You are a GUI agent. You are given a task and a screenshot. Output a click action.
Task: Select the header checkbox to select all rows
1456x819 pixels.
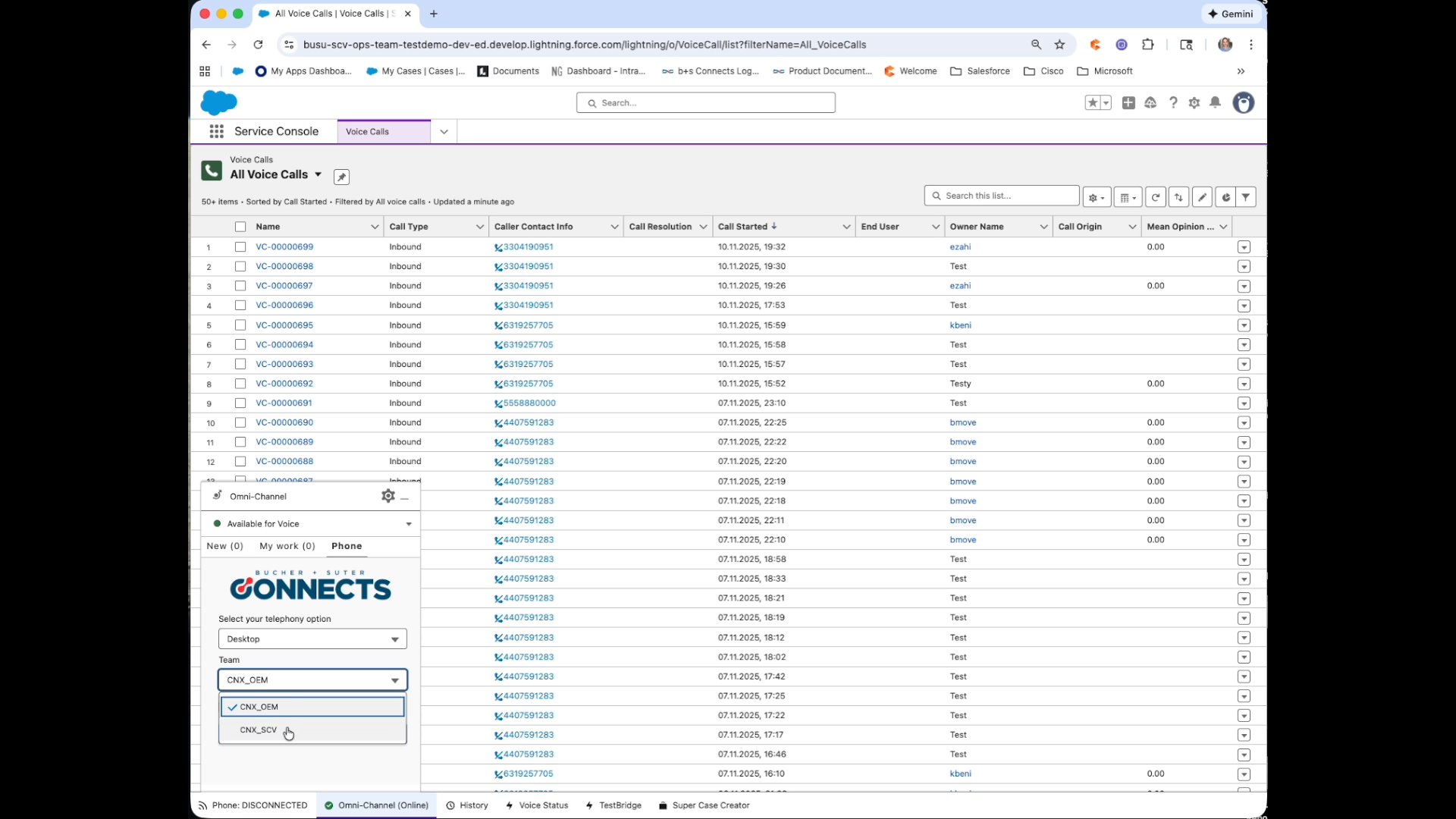coord(240,226)
